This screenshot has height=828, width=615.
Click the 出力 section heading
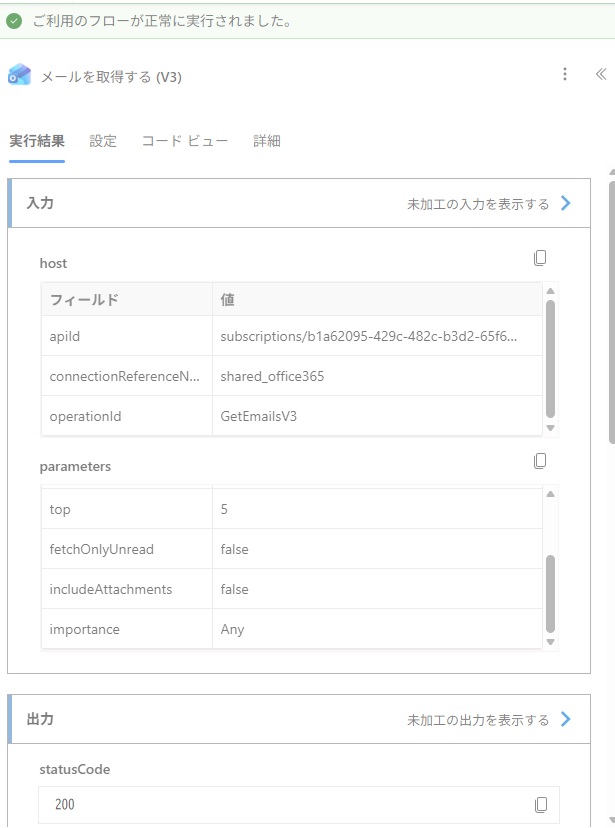click(40, 719)
